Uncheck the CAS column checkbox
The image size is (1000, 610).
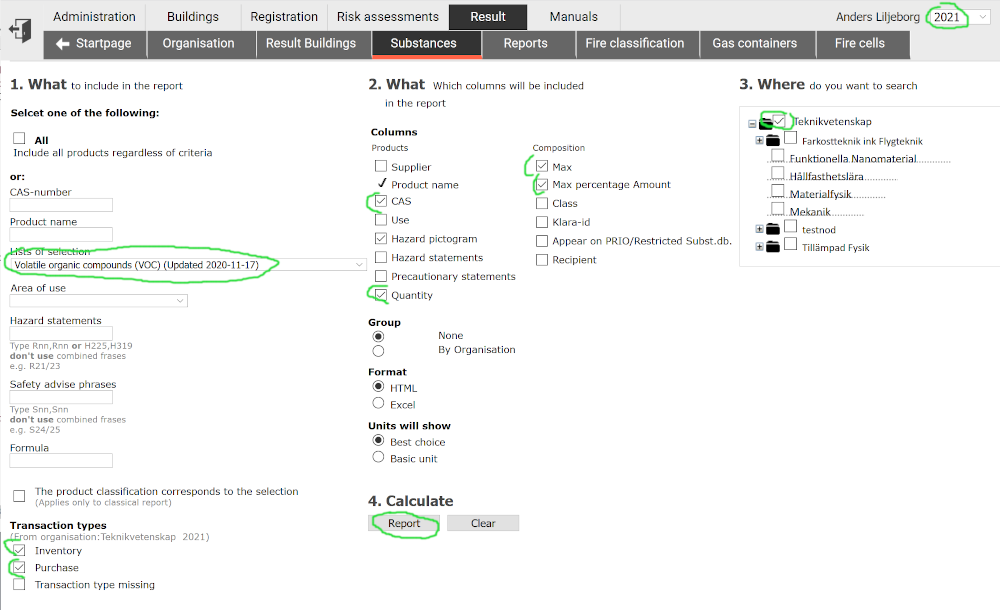tap(381, 200)
